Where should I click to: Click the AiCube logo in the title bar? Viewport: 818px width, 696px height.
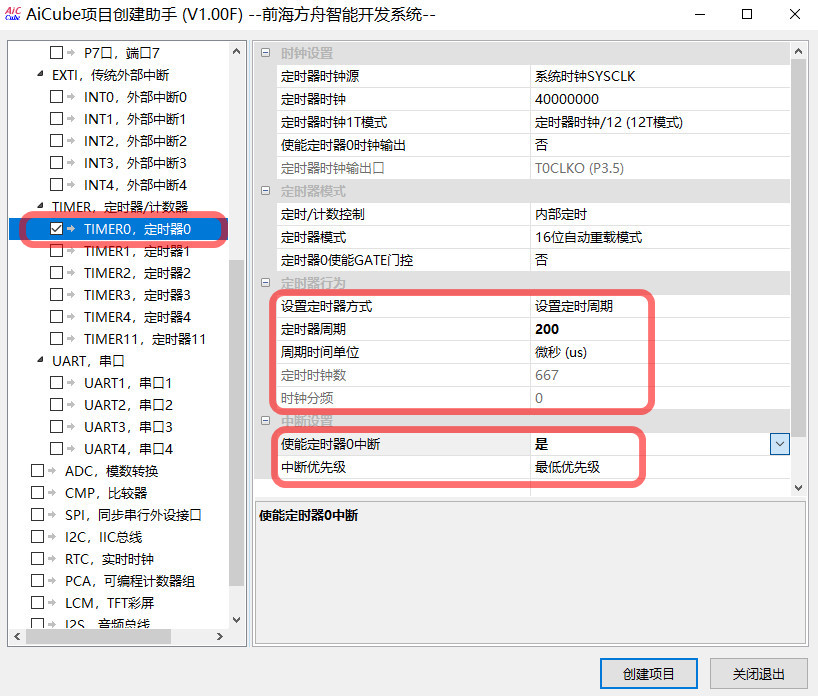point(14,14)
